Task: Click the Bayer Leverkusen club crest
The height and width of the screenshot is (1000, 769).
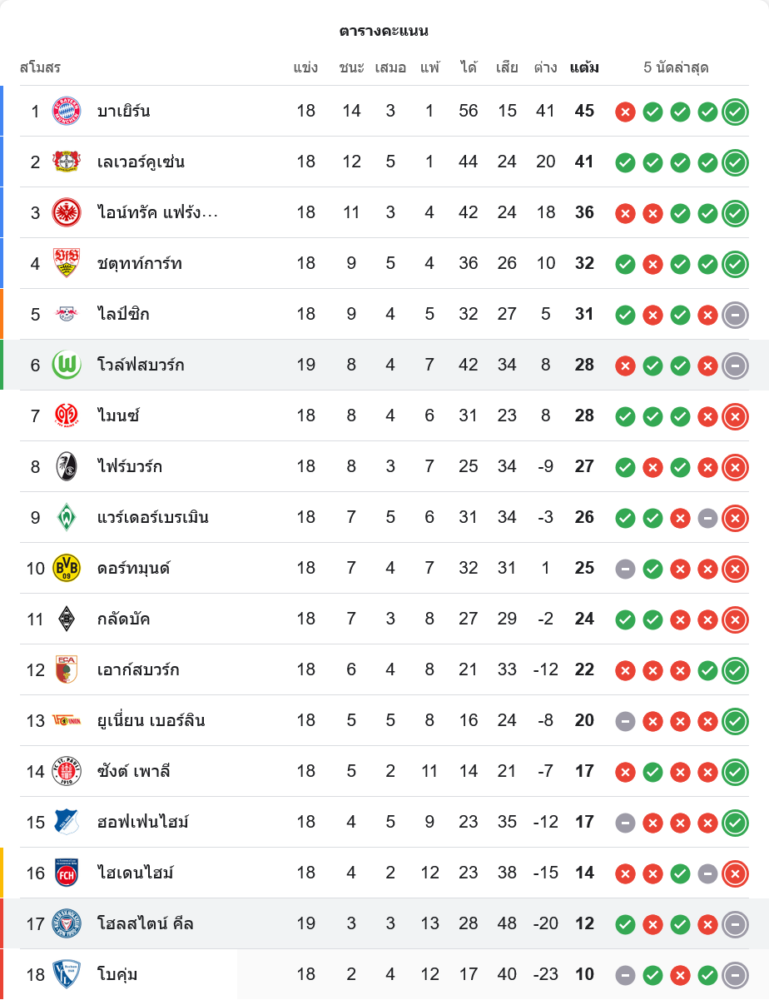Action: pyautogui.click(x=67, y=162)
